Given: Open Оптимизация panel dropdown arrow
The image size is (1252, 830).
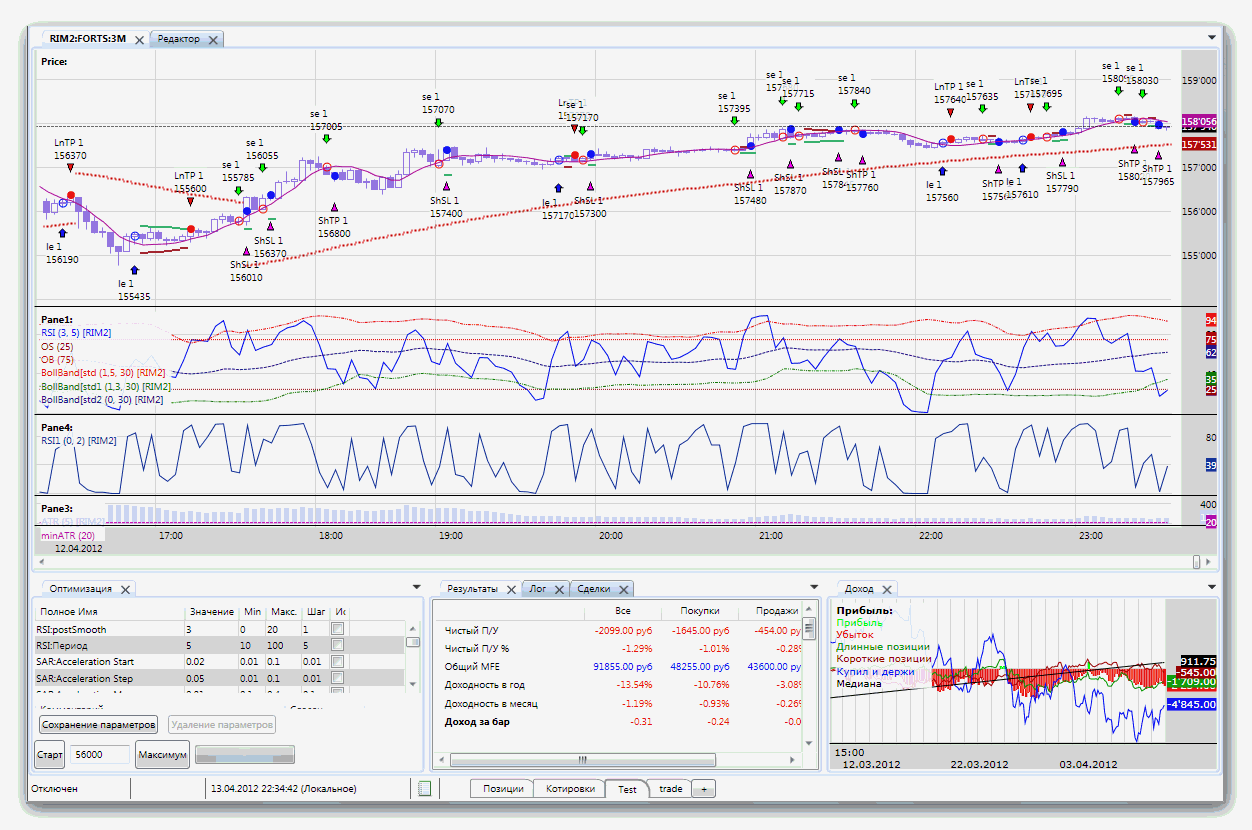Looking at the screenshot, I should coord(417,588).
